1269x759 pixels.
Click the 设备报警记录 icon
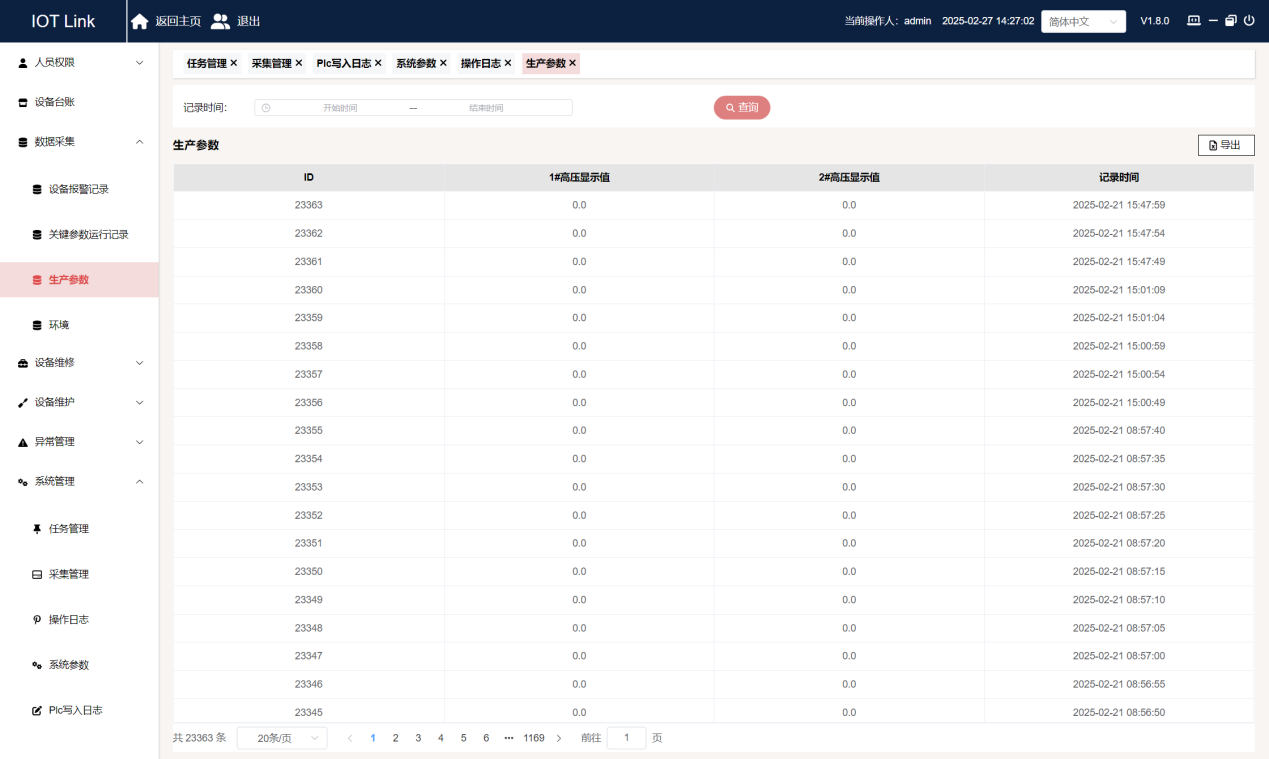click(37, 189)
